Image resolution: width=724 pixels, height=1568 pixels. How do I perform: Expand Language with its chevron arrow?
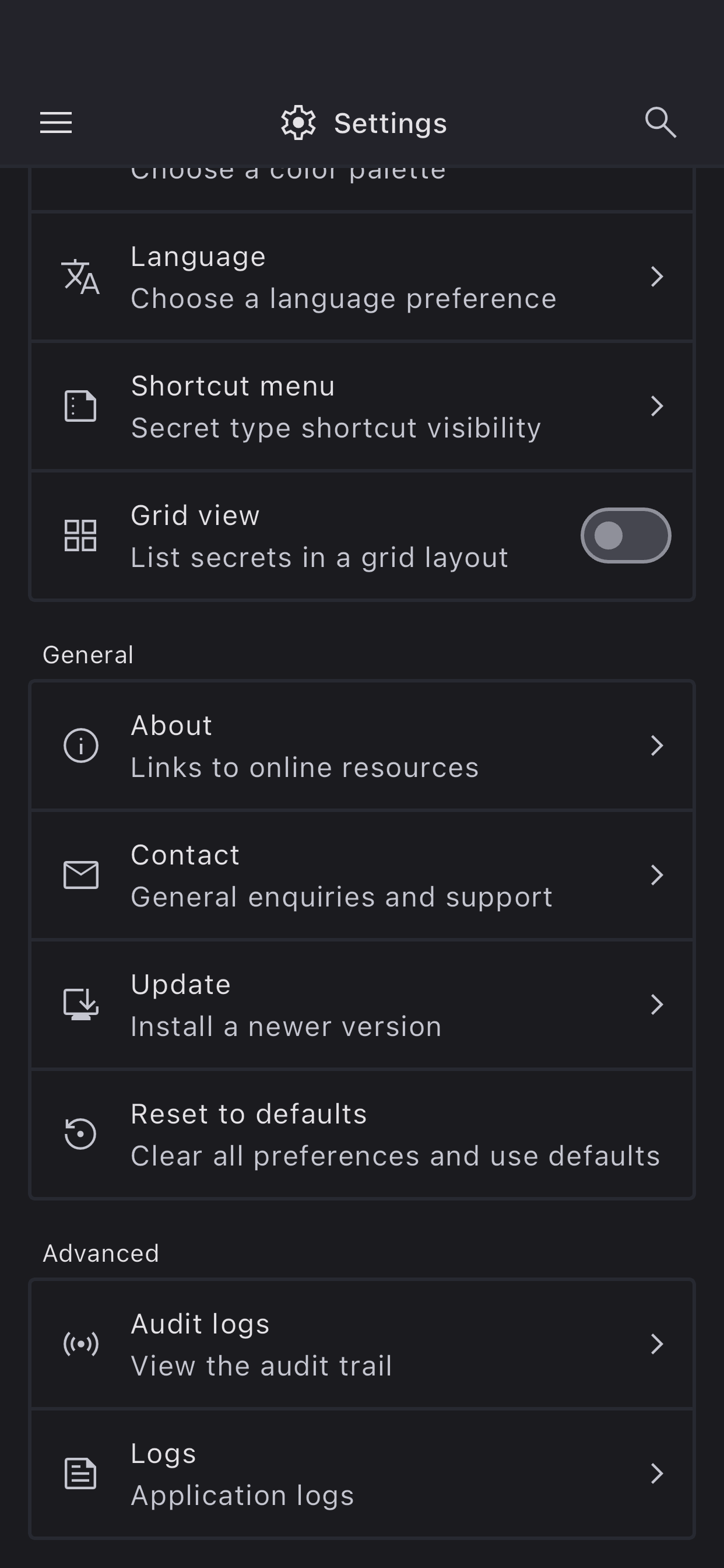(656, 277)
